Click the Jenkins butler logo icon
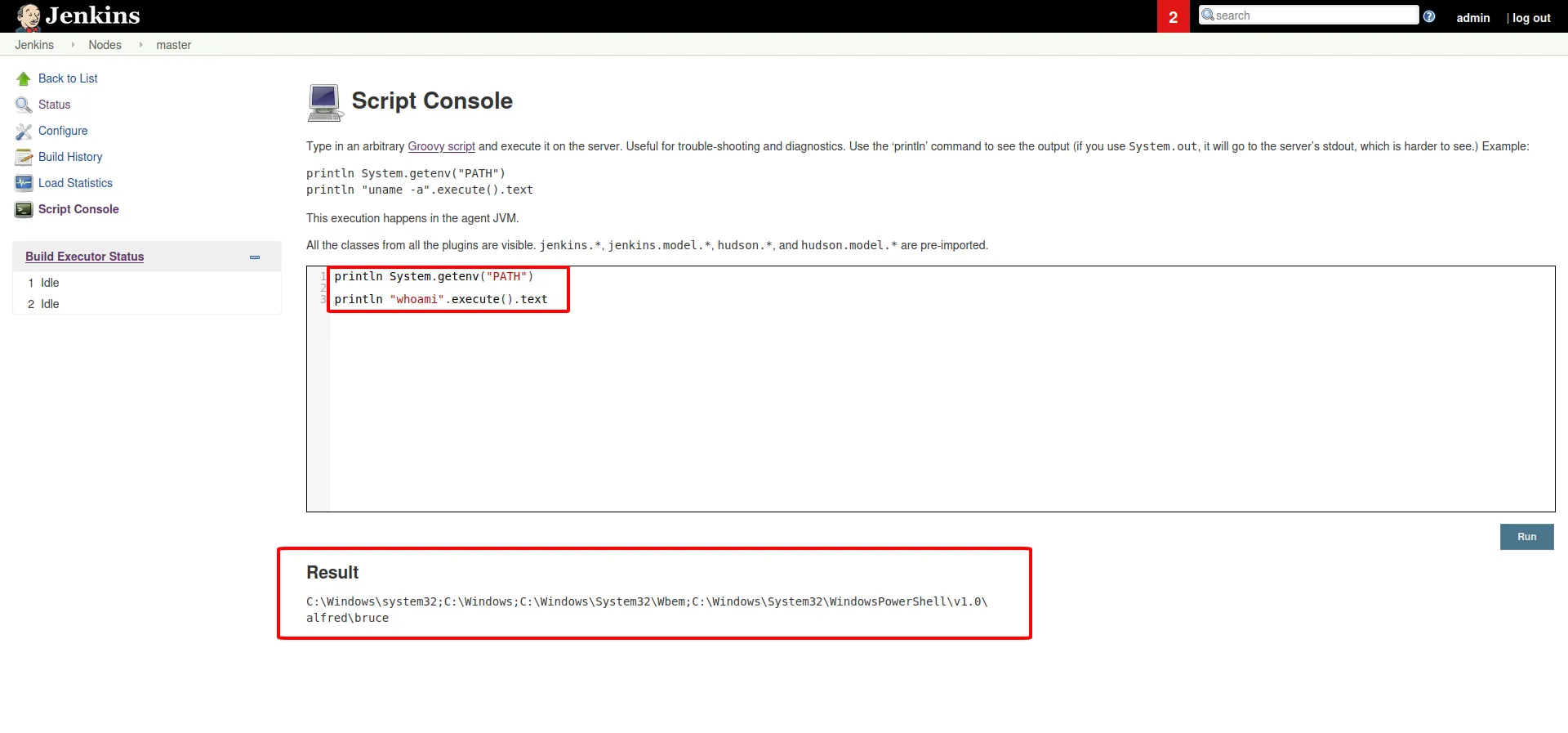Screen dimensions: 1568x733 29,16
